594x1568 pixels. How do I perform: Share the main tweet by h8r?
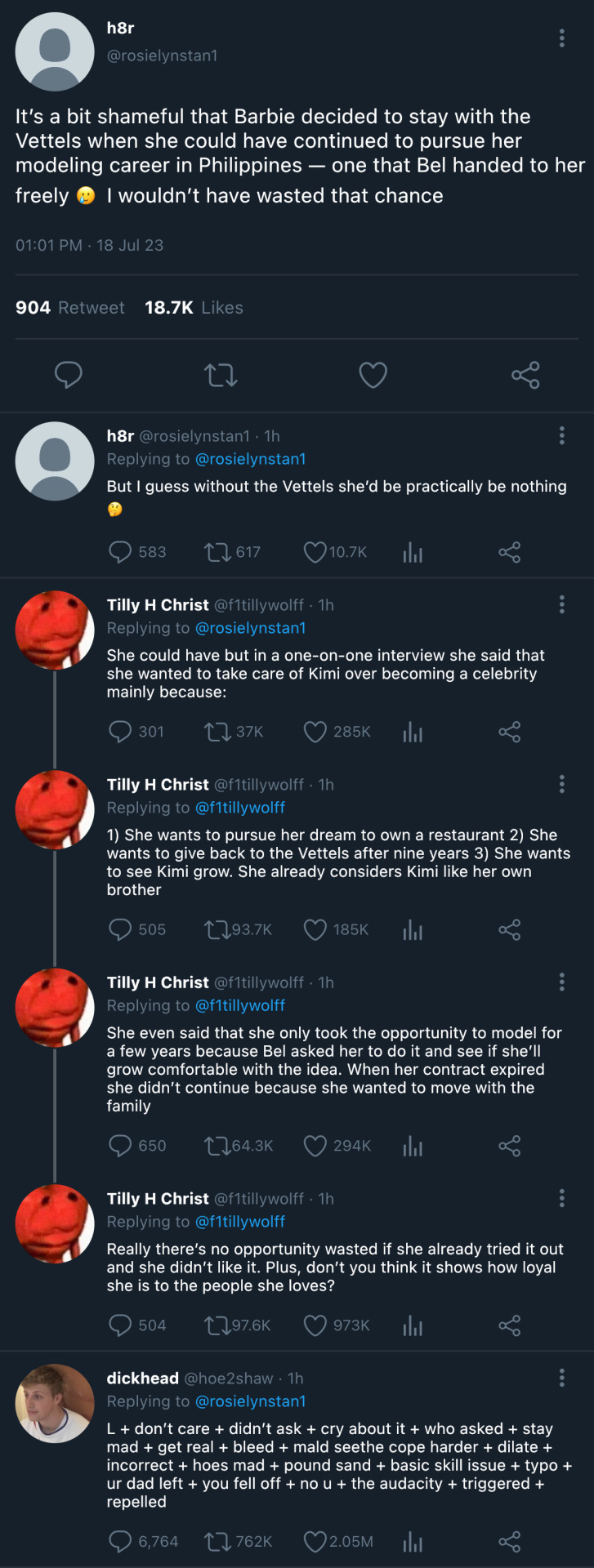pos(525,375)
